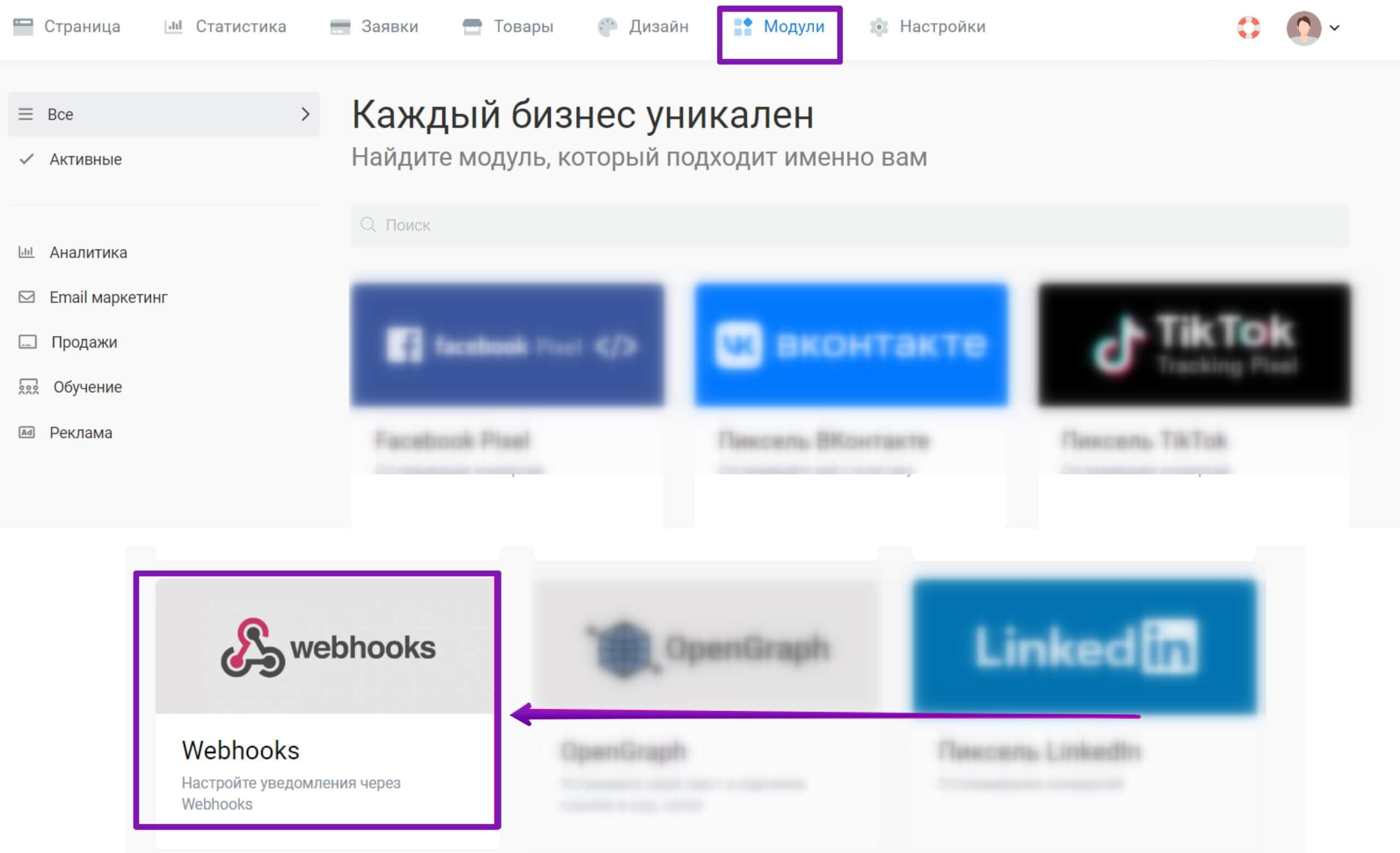Click the Аналитика chart icon

pyautogui.click(x=26, y=252)
